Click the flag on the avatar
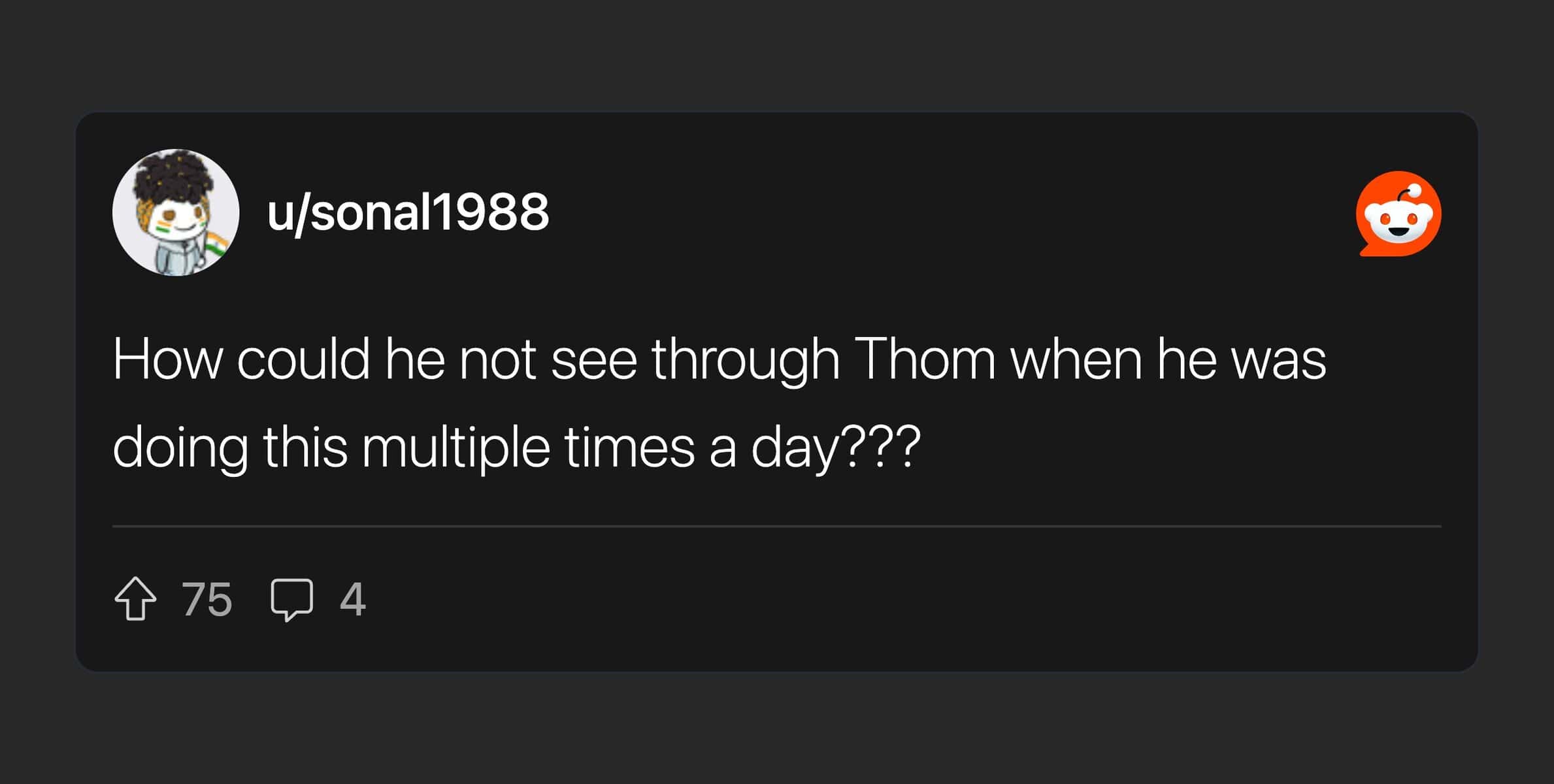Image resolution: width=1554 pixels, height=784 pixels. (x=217, y=245)
